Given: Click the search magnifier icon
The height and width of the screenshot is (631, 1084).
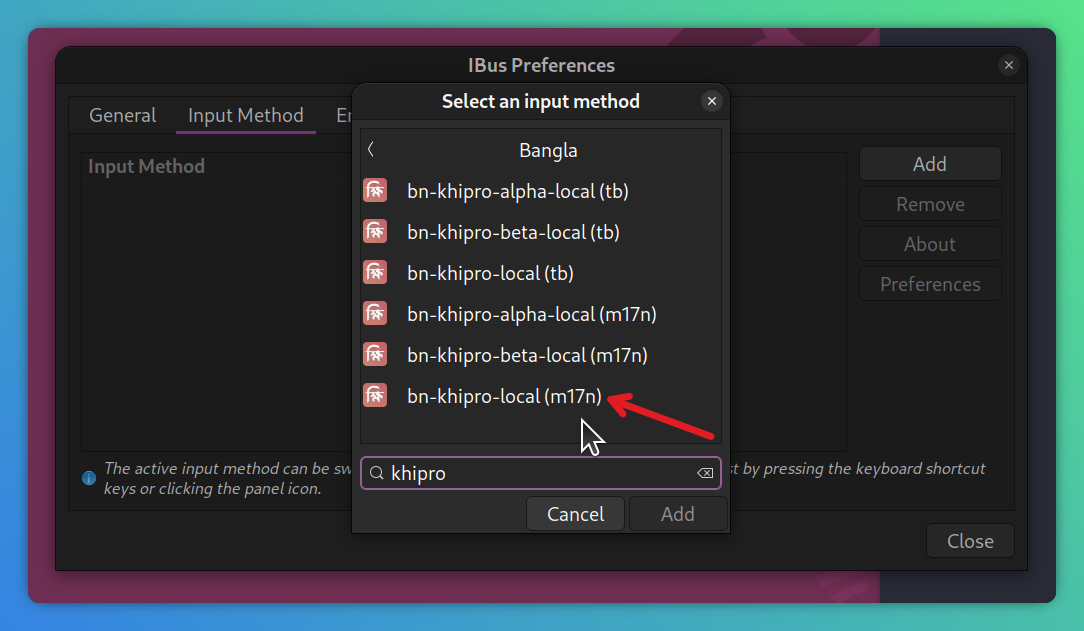Looking at the screenshot, I should (376, 473).
